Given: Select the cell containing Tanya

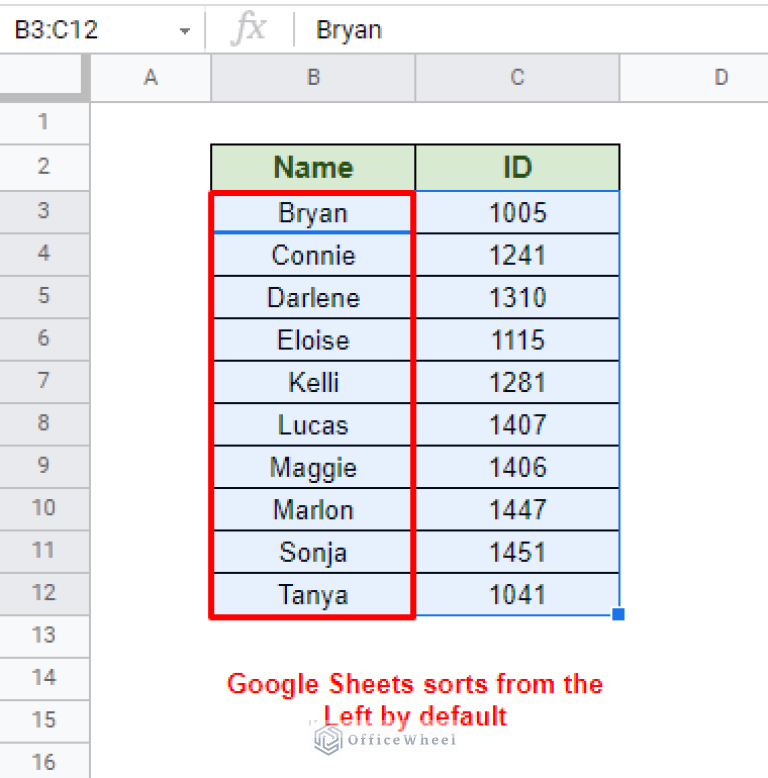Looking at the screenshot, I should [x=313, y=595].
